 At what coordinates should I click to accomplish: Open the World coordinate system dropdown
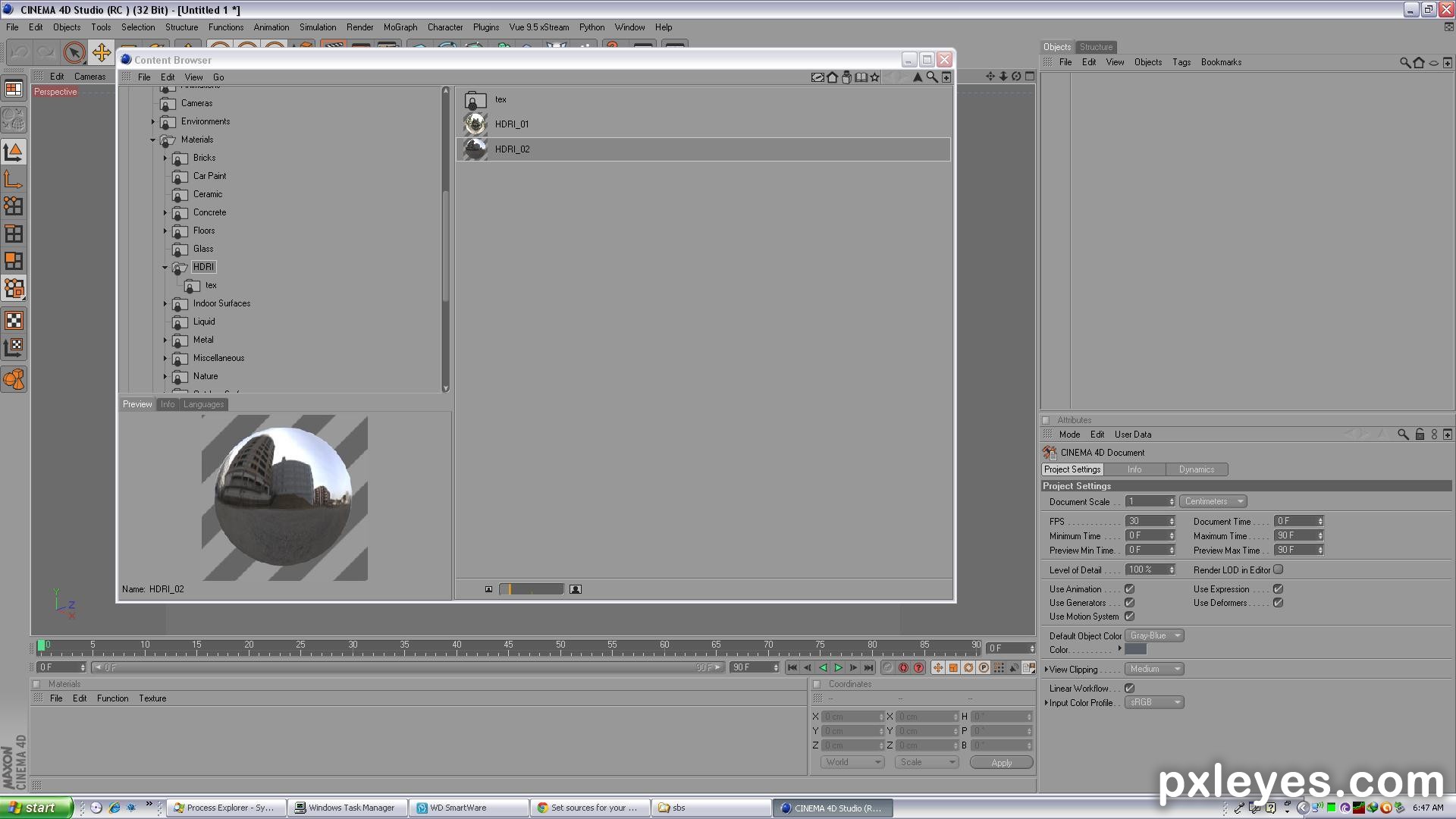point(852,762)
